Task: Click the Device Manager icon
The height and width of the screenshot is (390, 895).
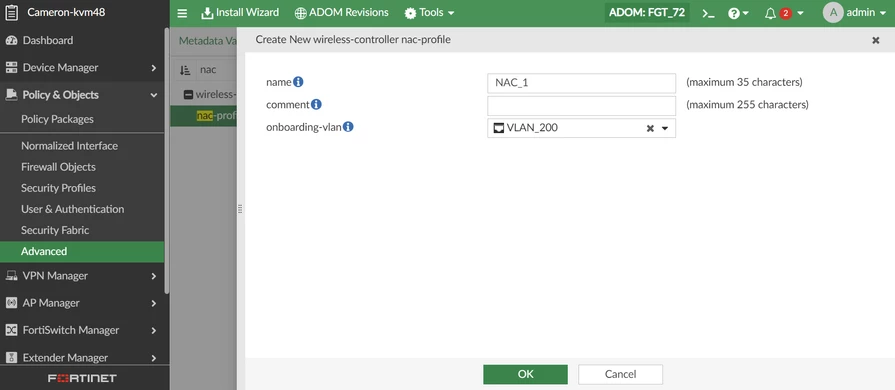Action: 11,67
